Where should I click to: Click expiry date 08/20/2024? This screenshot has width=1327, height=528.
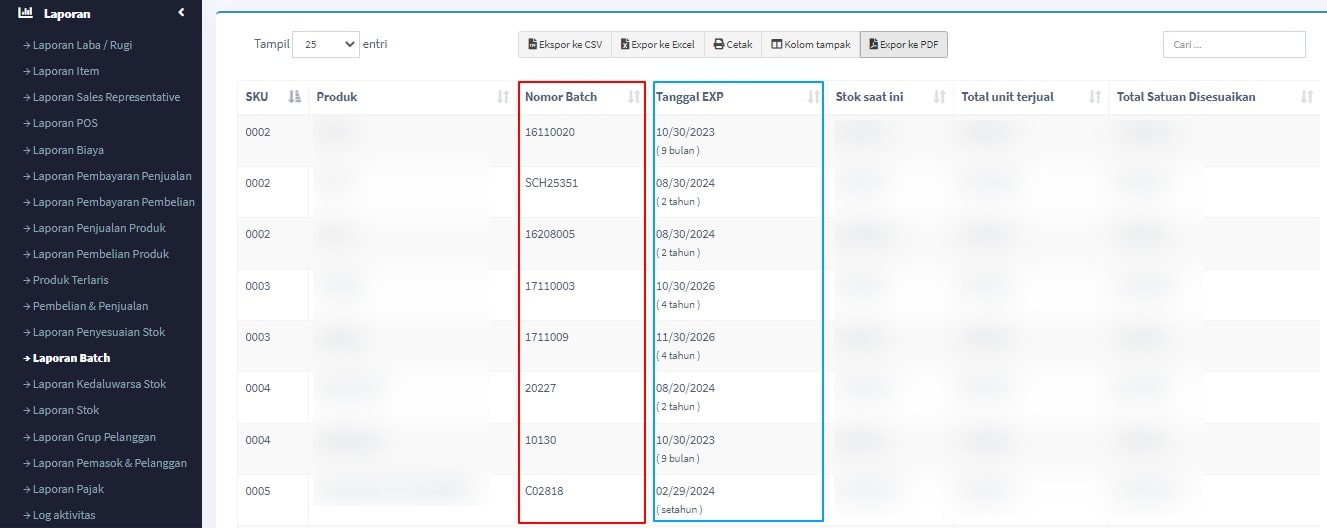tap(686, 388)
